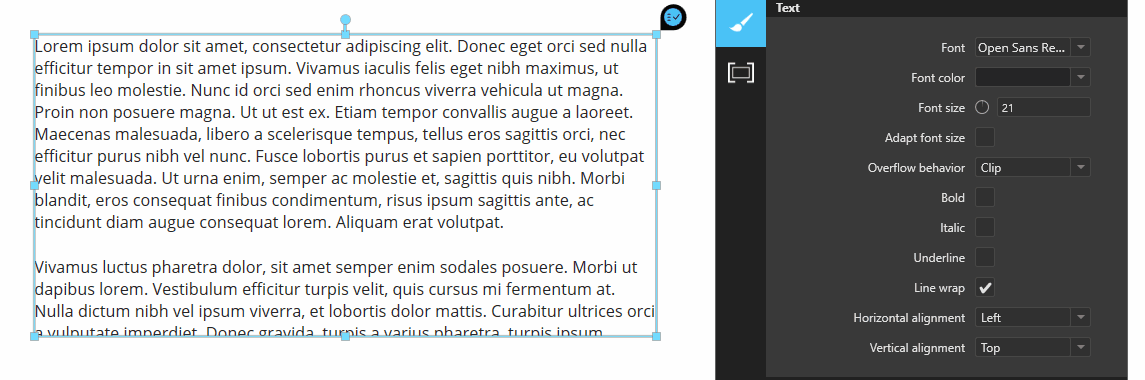This screenshot has width=1145, height=380.
Task: Select the top-left resize handle
Action: [x=34, y=34]
